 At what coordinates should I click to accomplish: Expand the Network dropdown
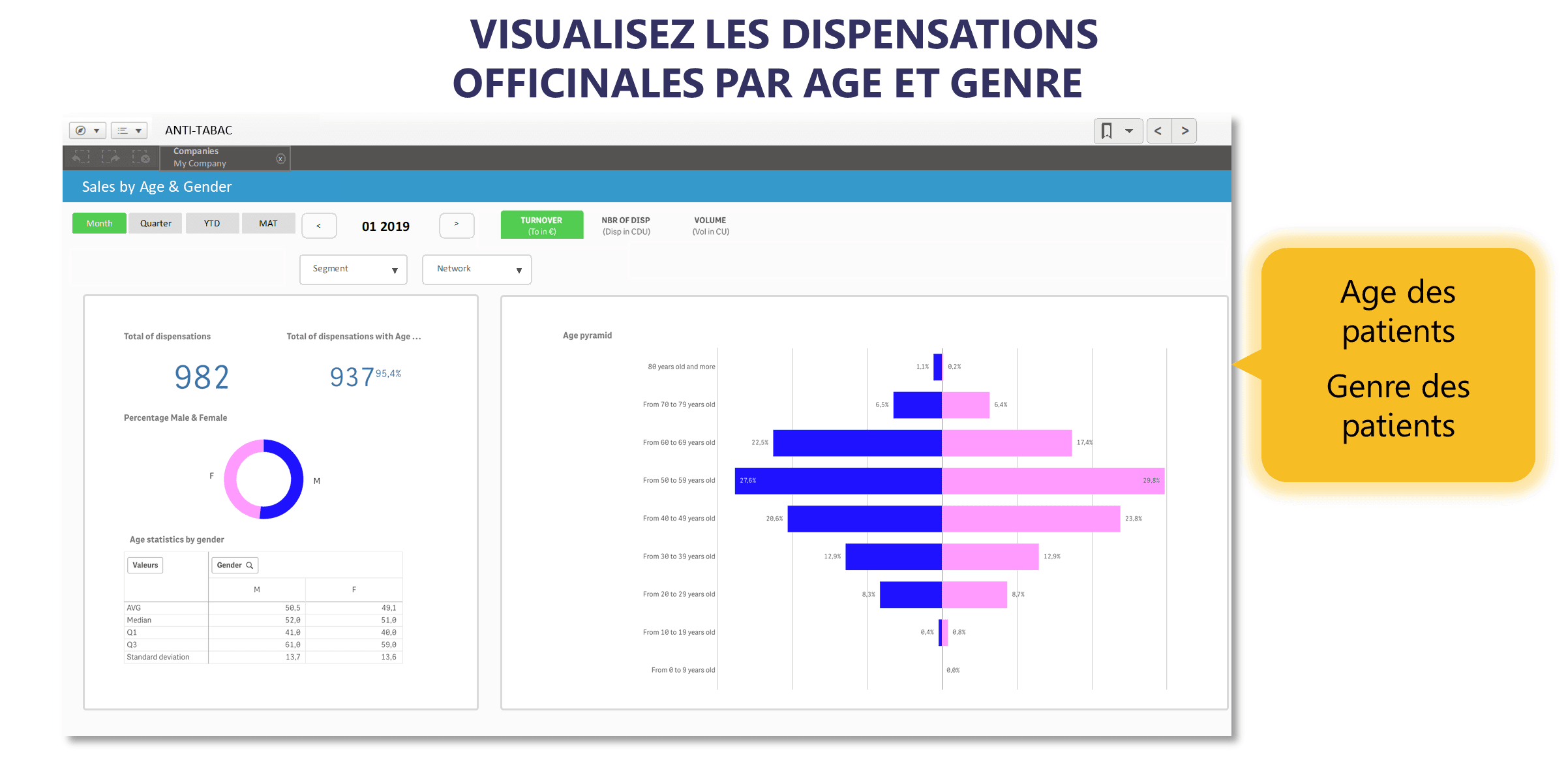click(x=477, y=269)
